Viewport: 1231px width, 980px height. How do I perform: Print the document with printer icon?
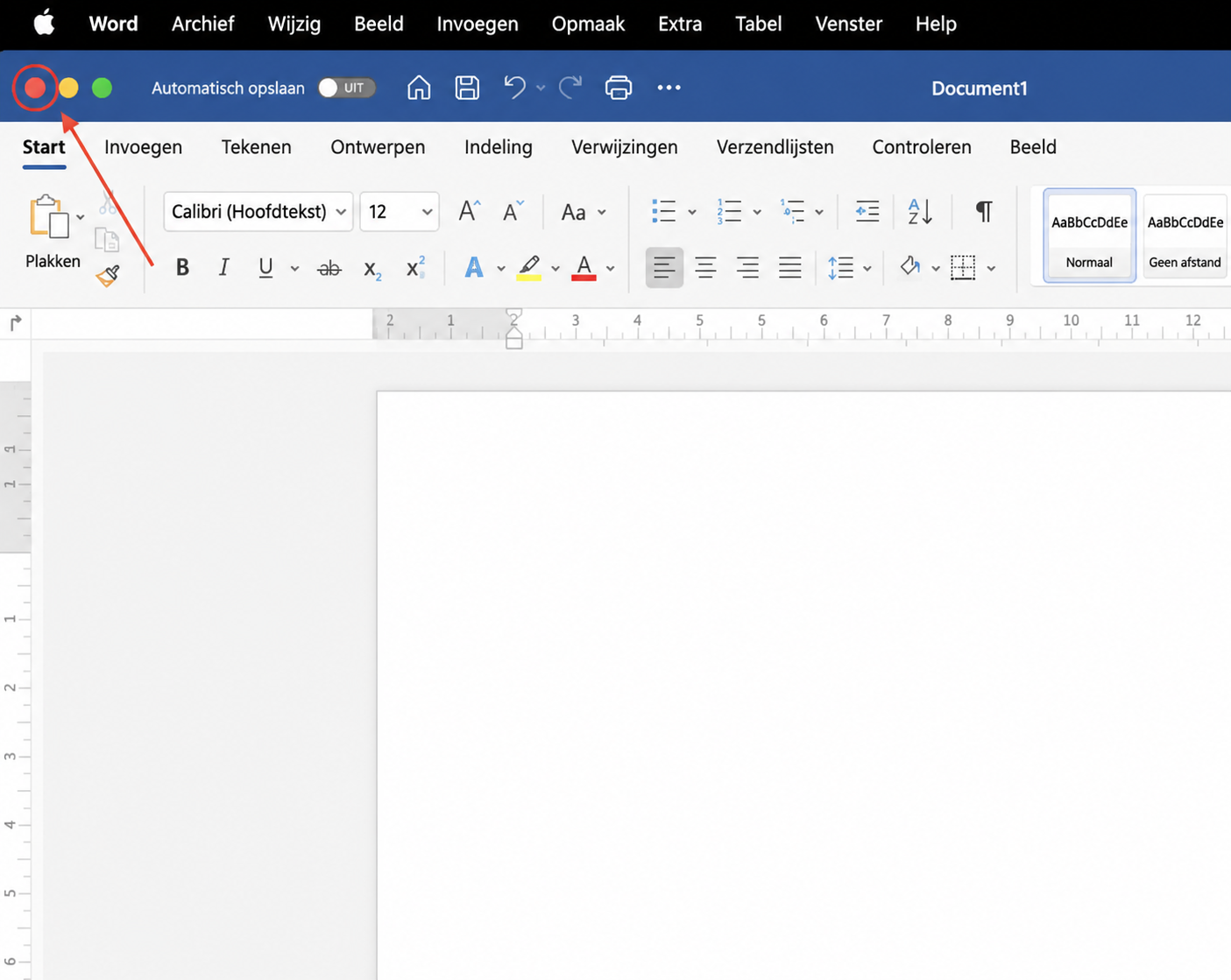[619, 88]
